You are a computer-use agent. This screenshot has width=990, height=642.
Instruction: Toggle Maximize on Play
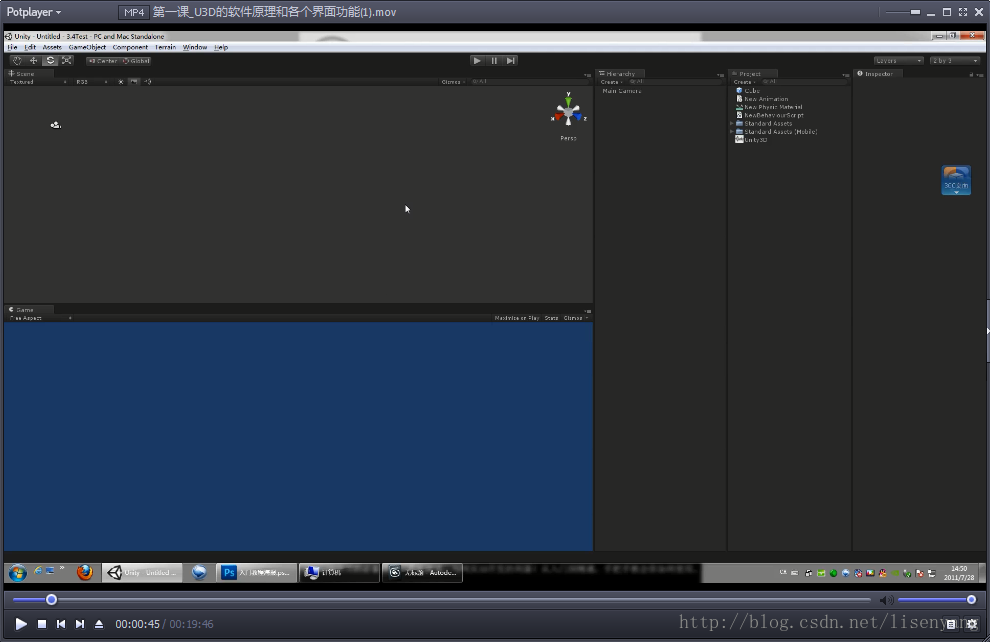pos(516,318)
